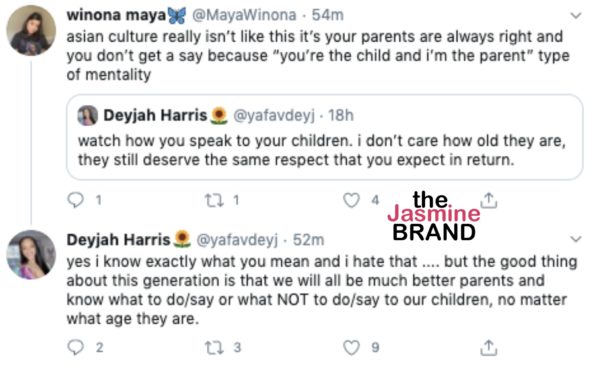
Task: Share winona maya's tweet
Action: (489, 200)
